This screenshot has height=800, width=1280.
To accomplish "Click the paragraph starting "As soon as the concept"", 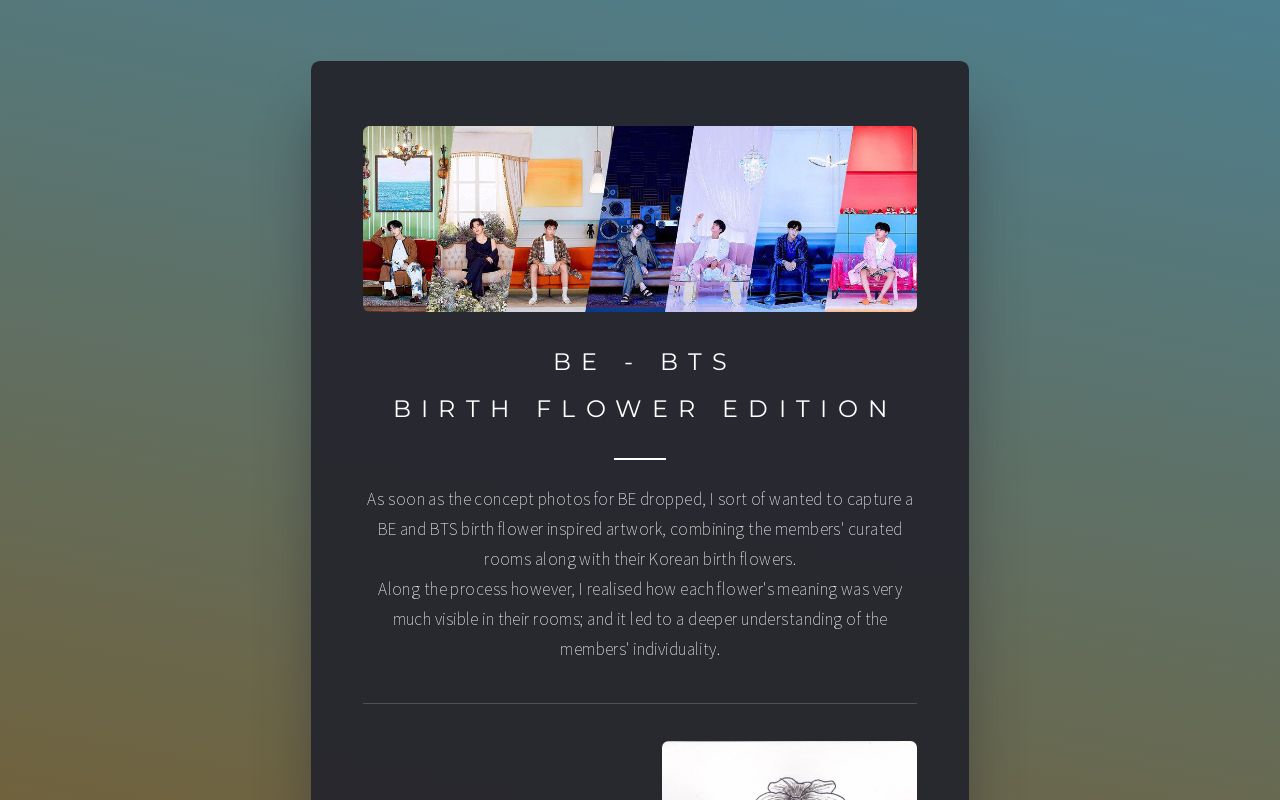I will pos(640,528).
